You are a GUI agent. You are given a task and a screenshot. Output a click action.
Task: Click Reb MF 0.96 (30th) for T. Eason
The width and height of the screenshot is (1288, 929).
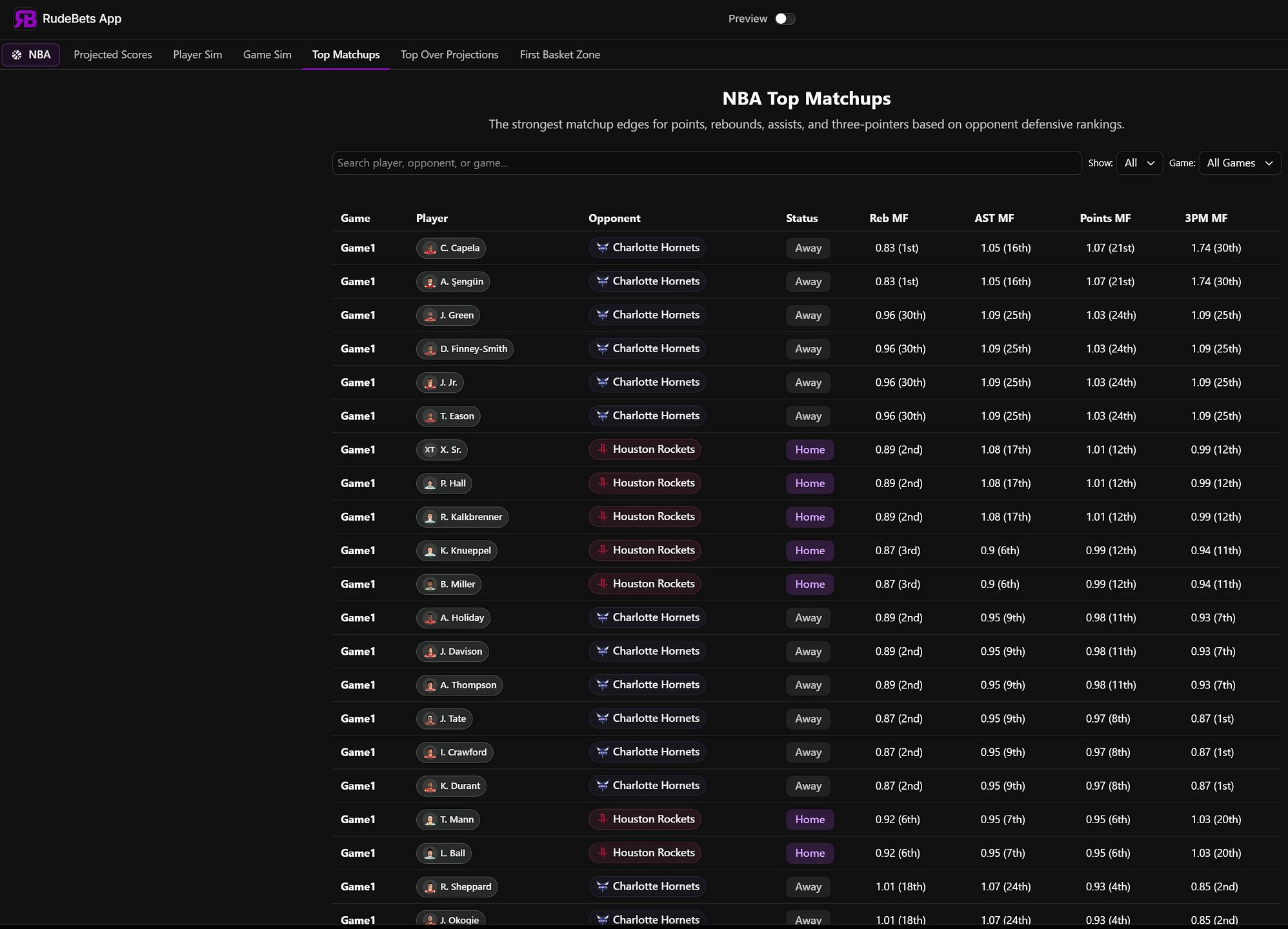pyautogui.click(x=901, y=416)
